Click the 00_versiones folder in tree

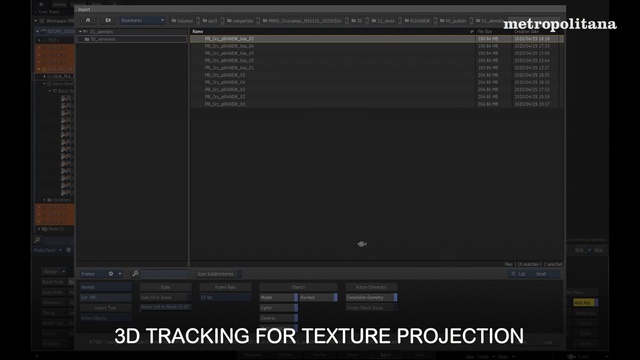pyautogui.click(x=103, y=39)
